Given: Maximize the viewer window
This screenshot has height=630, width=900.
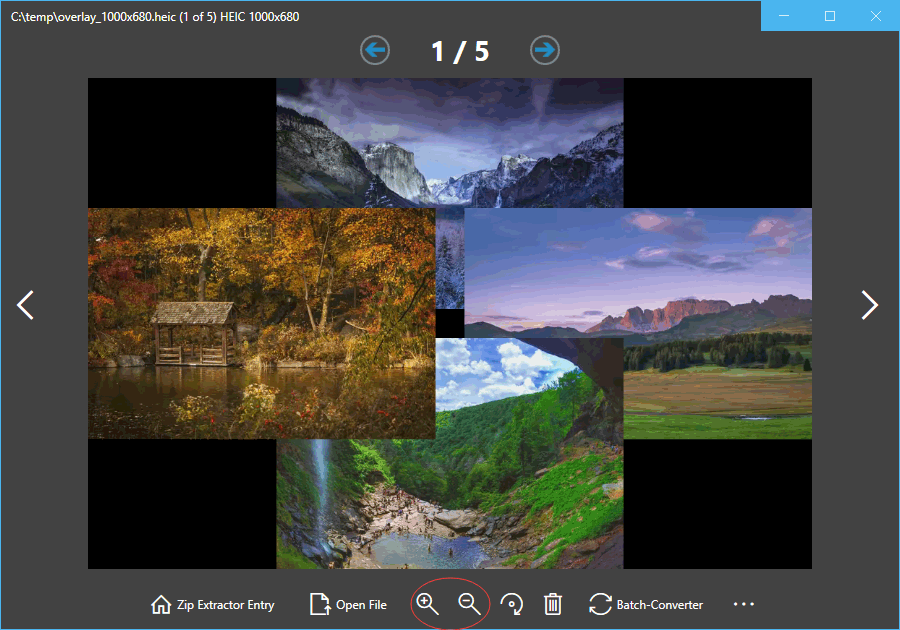Looking at the screenshot, I should [829, 16].
